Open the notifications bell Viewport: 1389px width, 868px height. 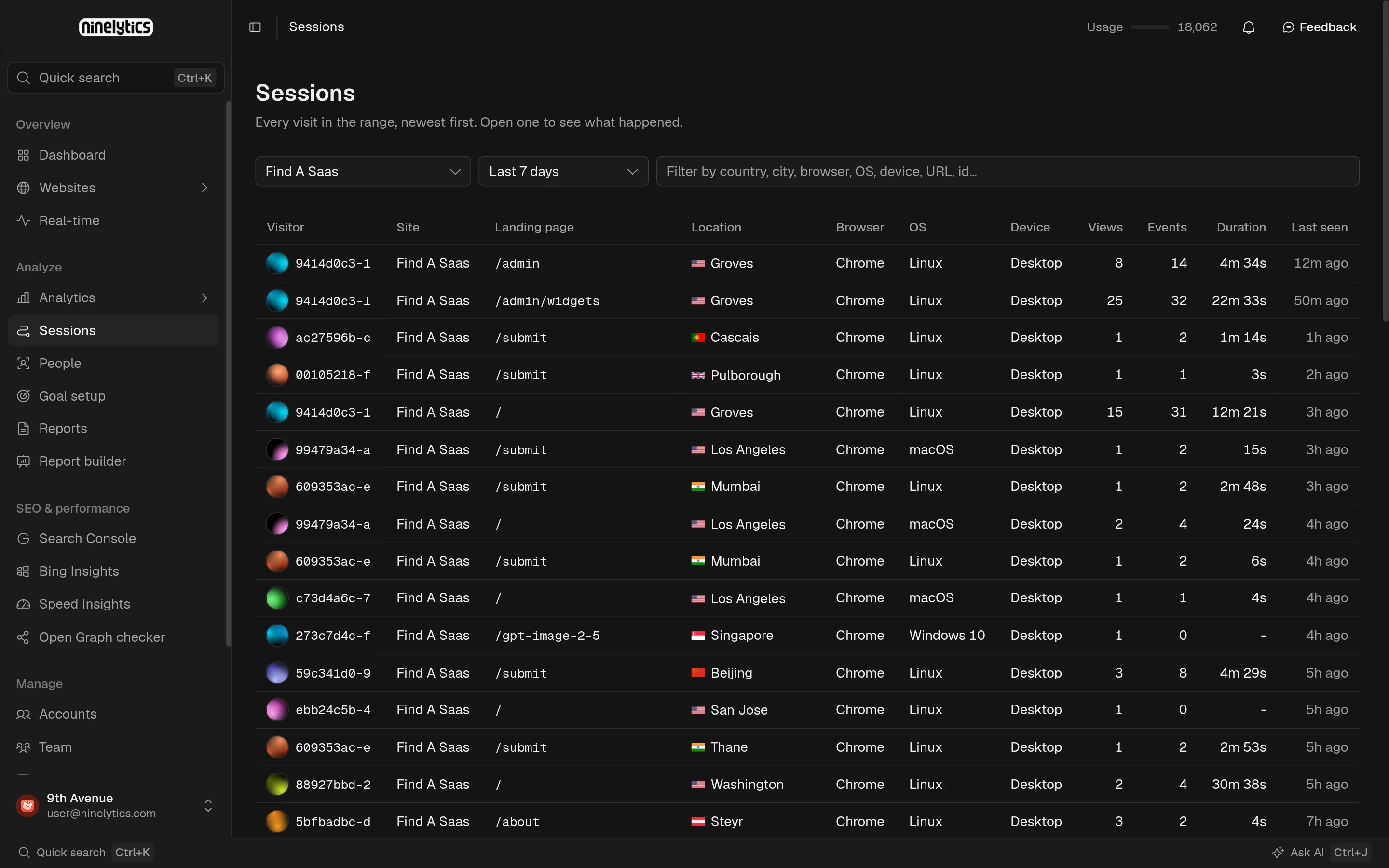click(1248, 27)
